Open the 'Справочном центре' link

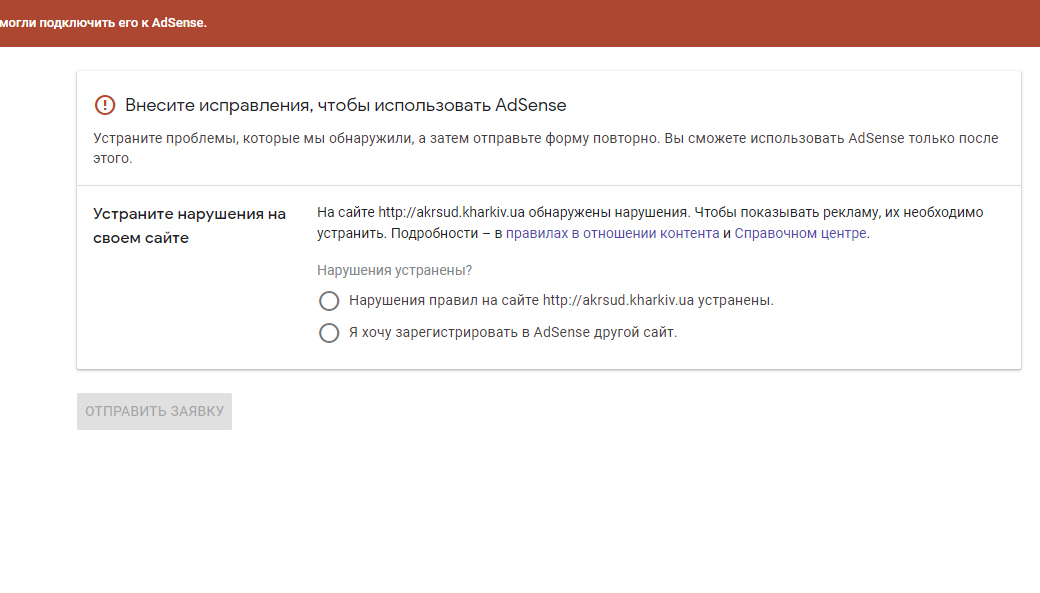801,233
